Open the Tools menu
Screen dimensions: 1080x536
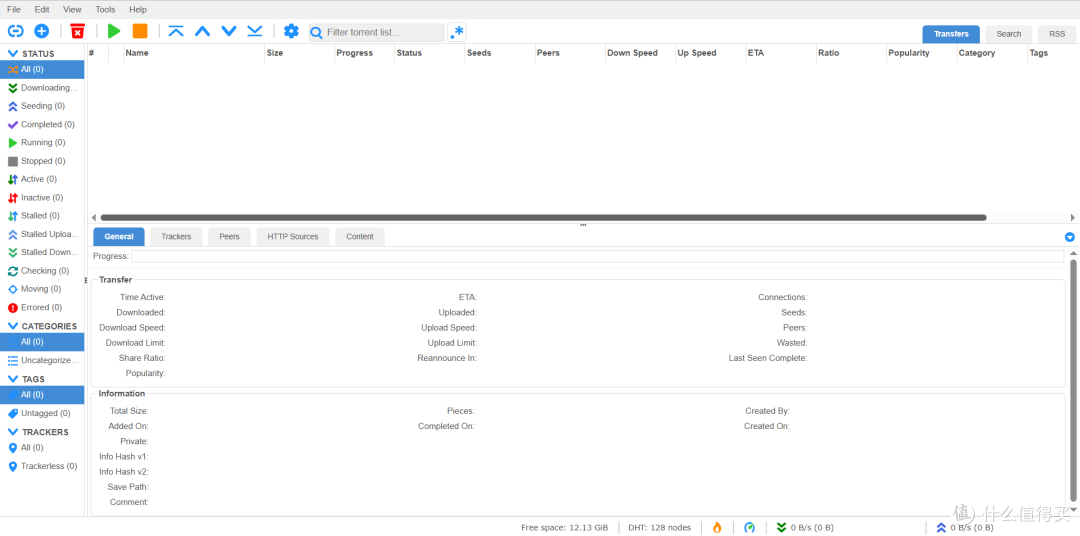tap(105, 9)
